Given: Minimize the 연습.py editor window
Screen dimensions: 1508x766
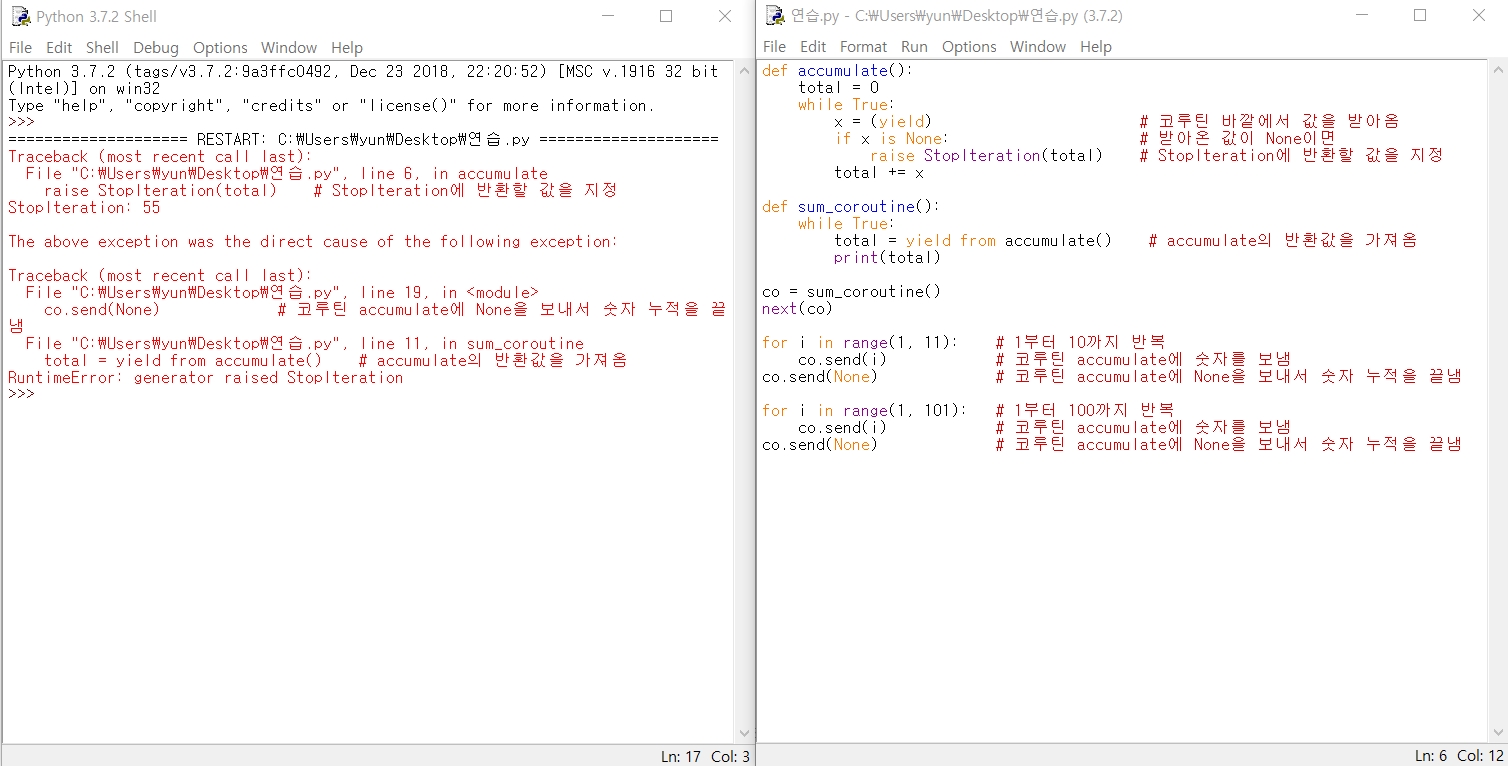Looking at the screenshot, I should (1361, 16).
